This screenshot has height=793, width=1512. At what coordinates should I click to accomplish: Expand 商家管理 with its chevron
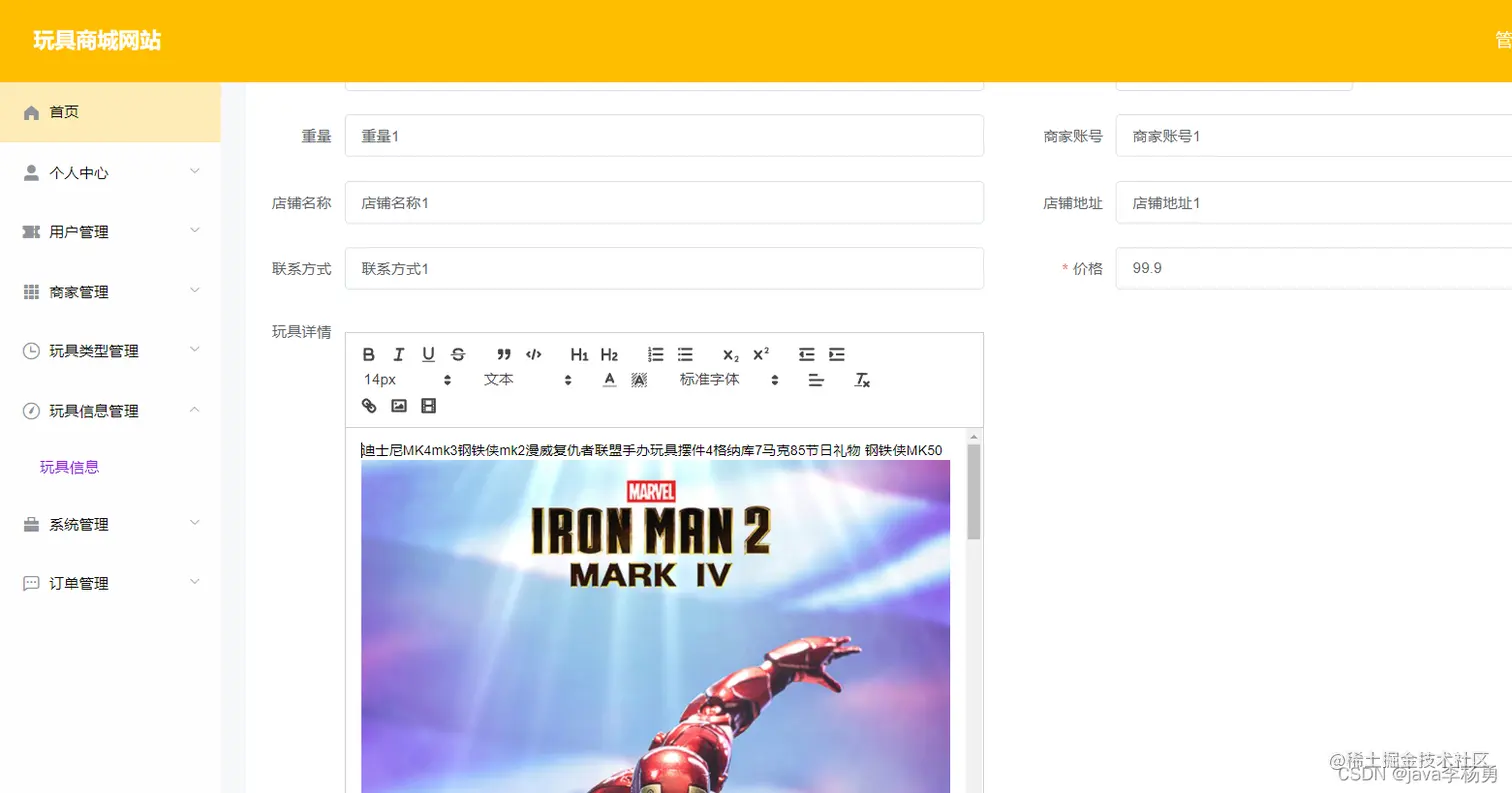(x=195, y=290)
